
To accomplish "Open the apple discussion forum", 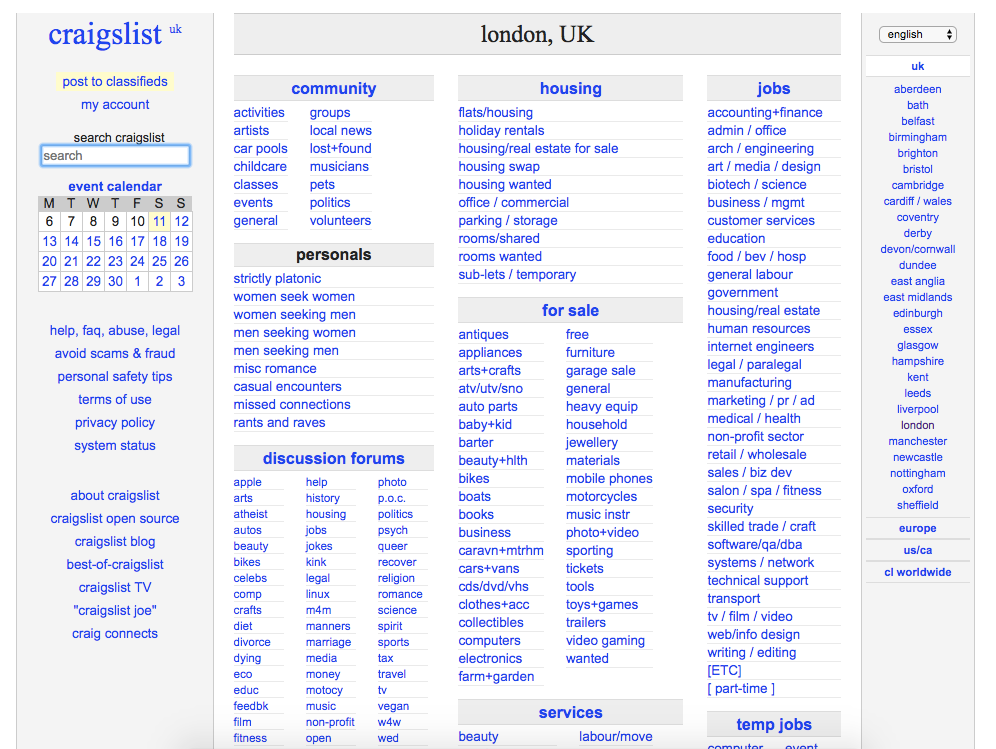I will pyautogui.click(x=247, y=482).
